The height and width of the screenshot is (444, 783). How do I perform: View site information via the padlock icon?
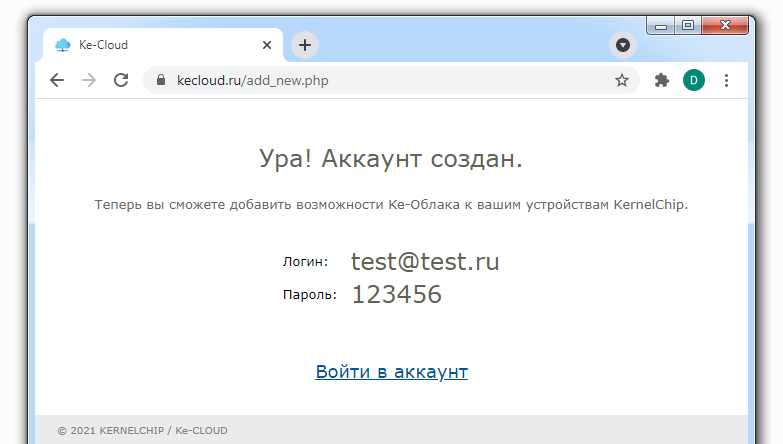[x=160, y=81]
